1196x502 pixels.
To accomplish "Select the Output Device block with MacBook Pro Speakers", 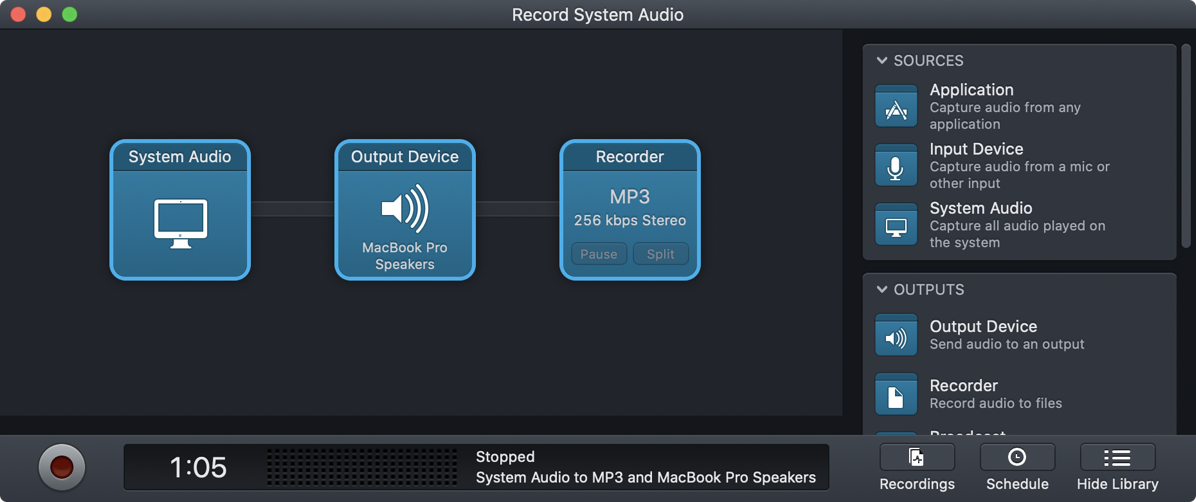I will pyautogui.click(x=405, y=210).
